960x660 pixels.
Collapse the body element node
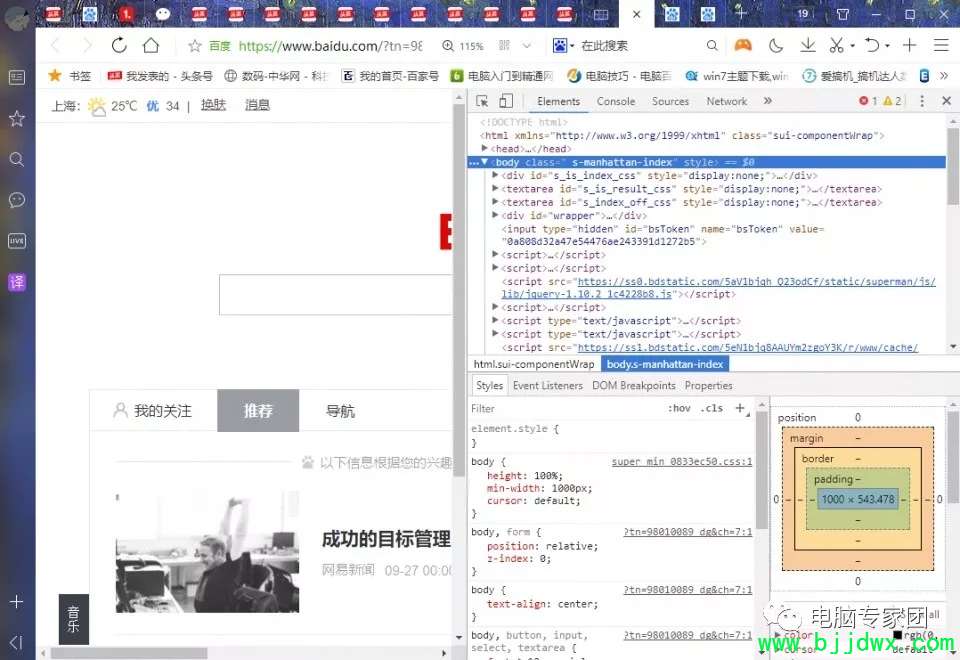(x=484, y=162)
